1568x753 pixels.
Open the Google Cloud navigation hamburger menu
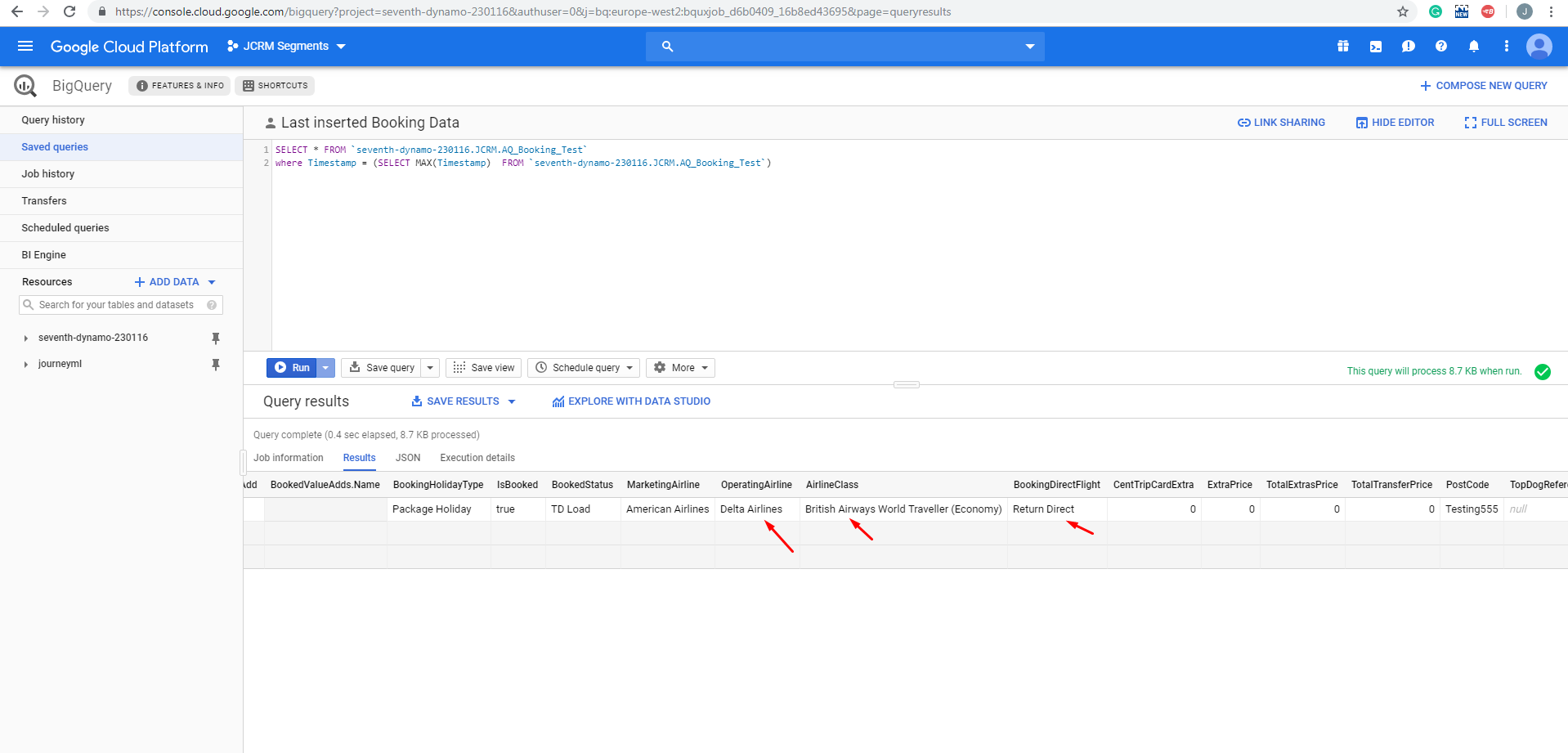coord(25,47)
